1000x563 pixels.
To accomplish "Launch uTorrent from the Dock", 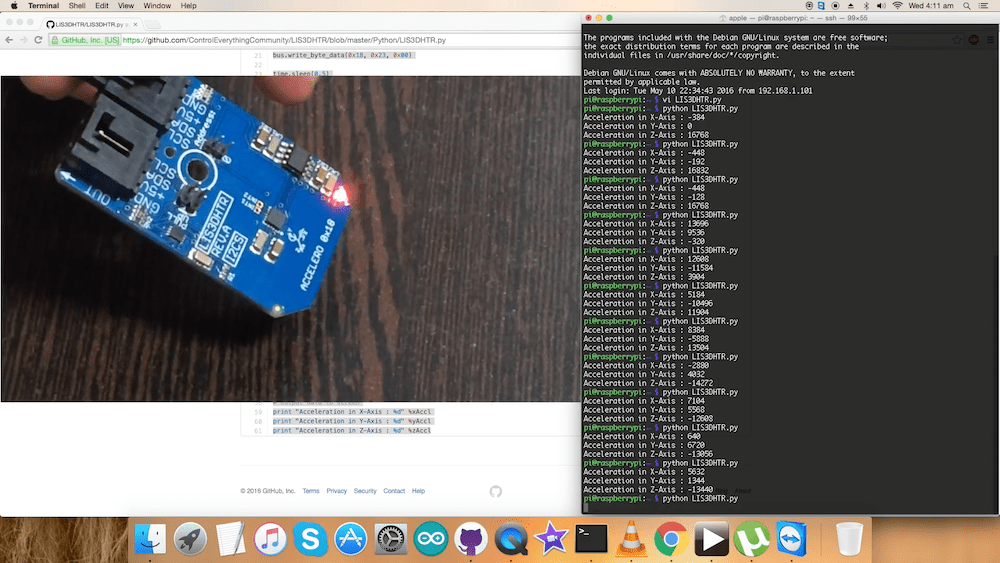I will coord(751,539).
